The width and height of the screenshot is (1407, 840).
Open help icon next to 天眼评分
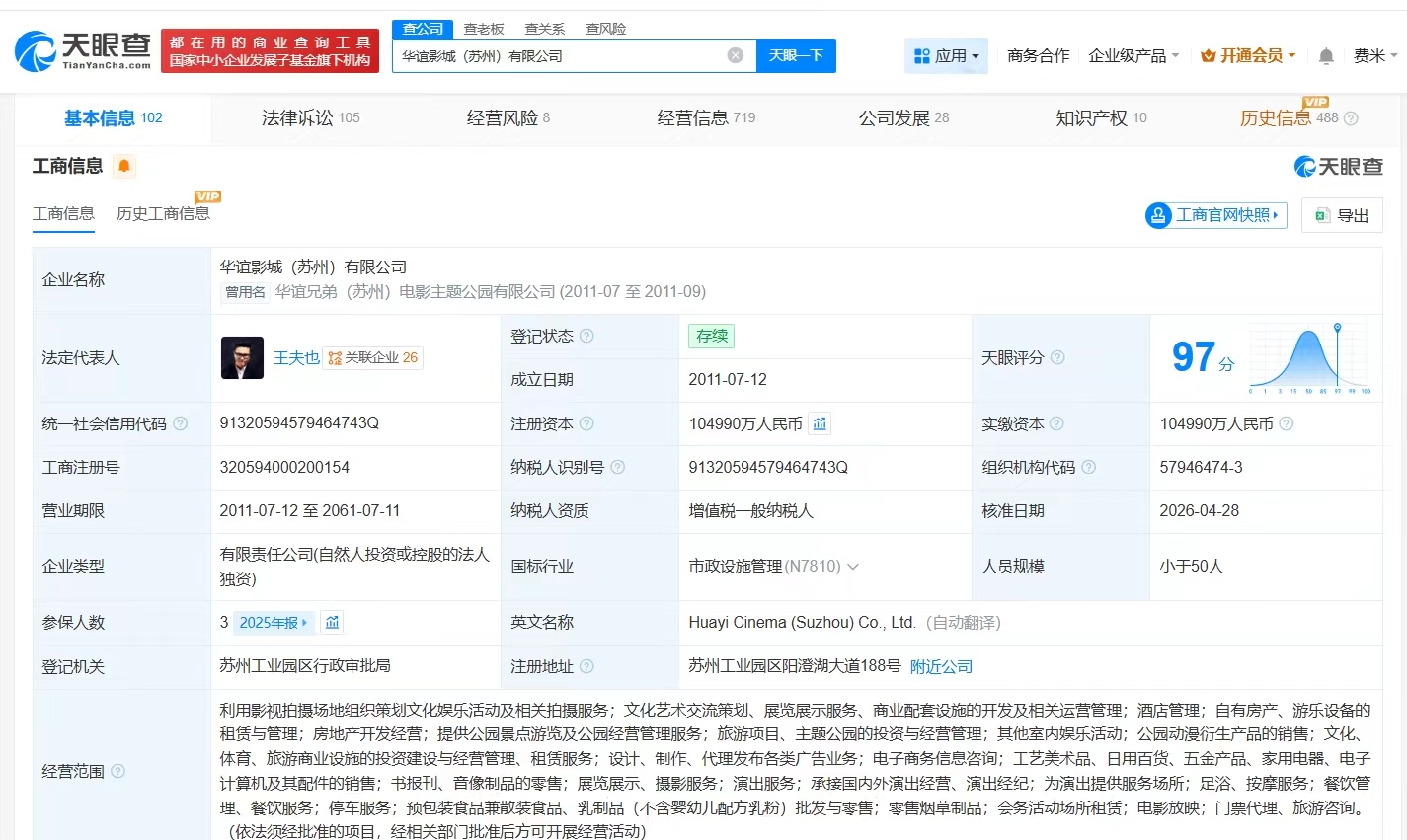point(1057,357)
